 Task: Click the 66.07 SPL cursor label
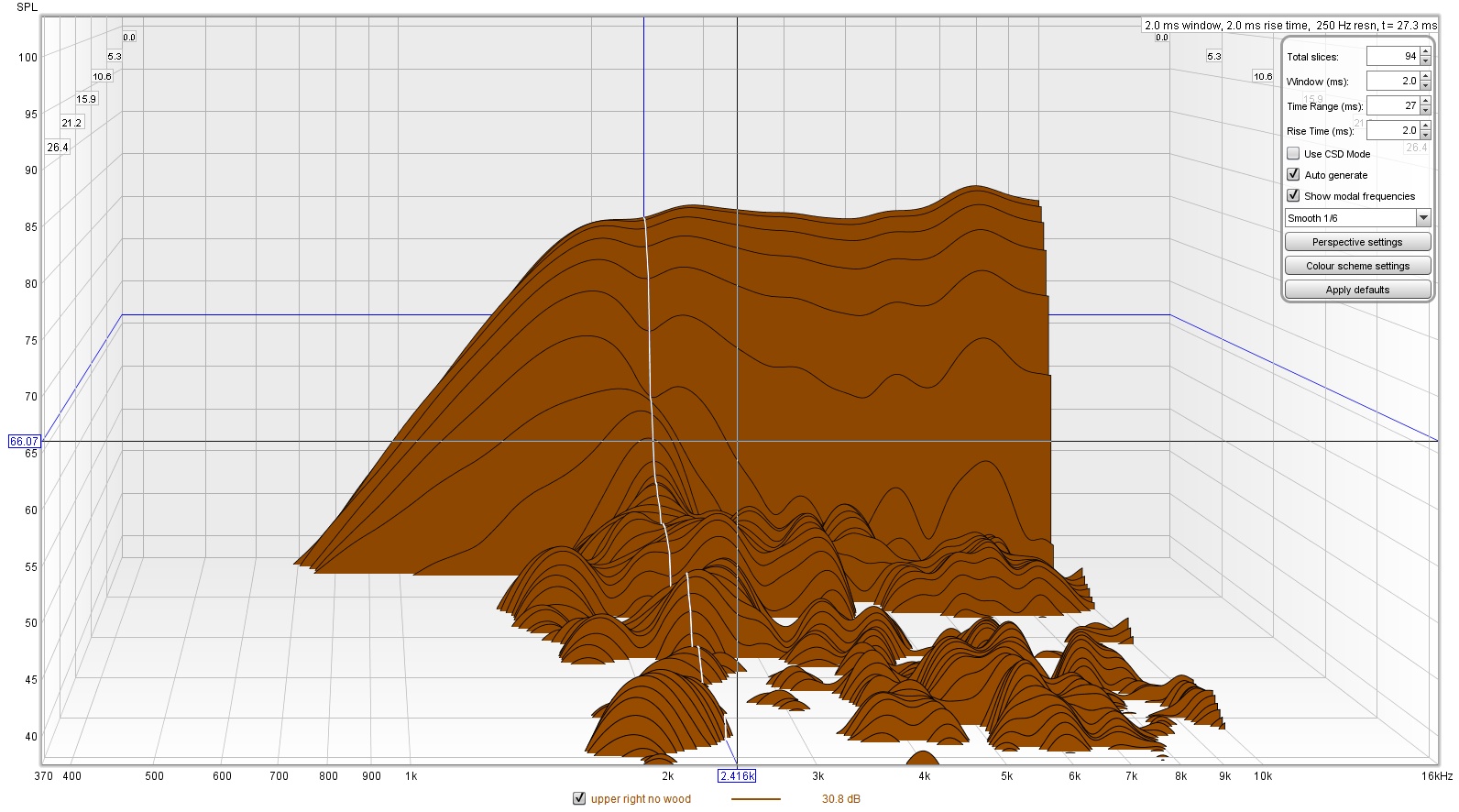(24, 442)
